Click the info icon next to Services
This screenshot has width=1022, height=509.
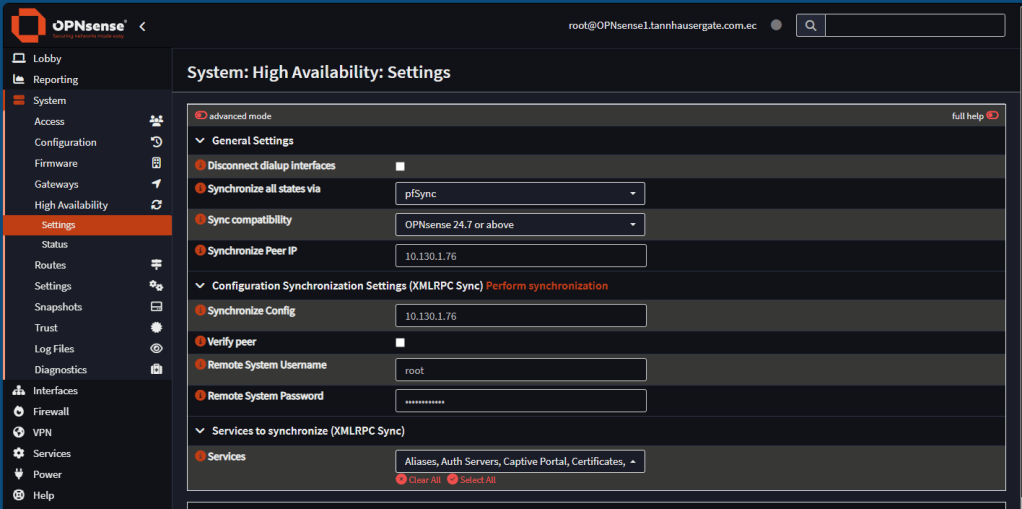200,457
